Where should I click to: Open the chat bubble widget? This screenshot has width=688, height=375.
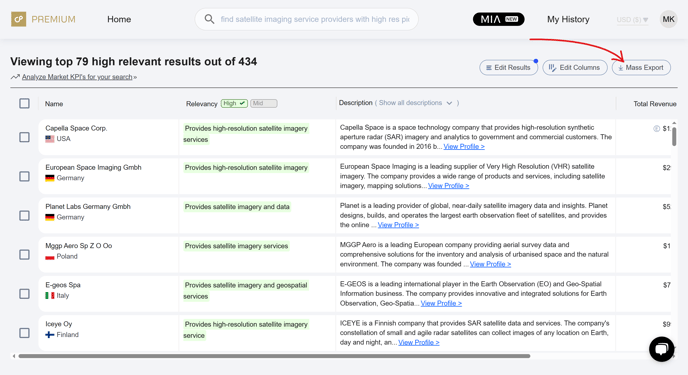(661, 349)
